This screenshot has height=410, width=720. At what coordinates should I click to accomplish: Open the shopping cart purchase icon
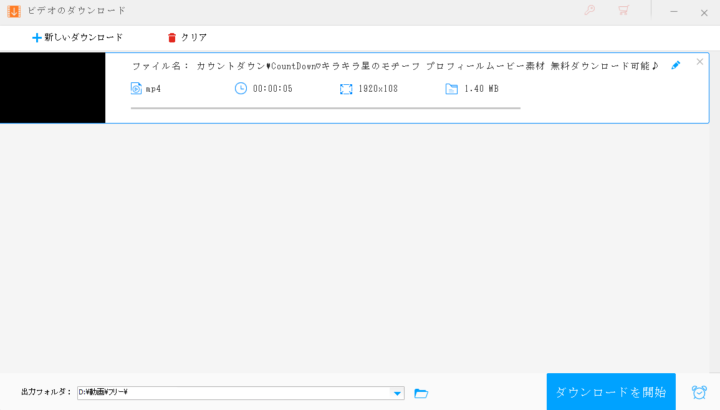623,11
